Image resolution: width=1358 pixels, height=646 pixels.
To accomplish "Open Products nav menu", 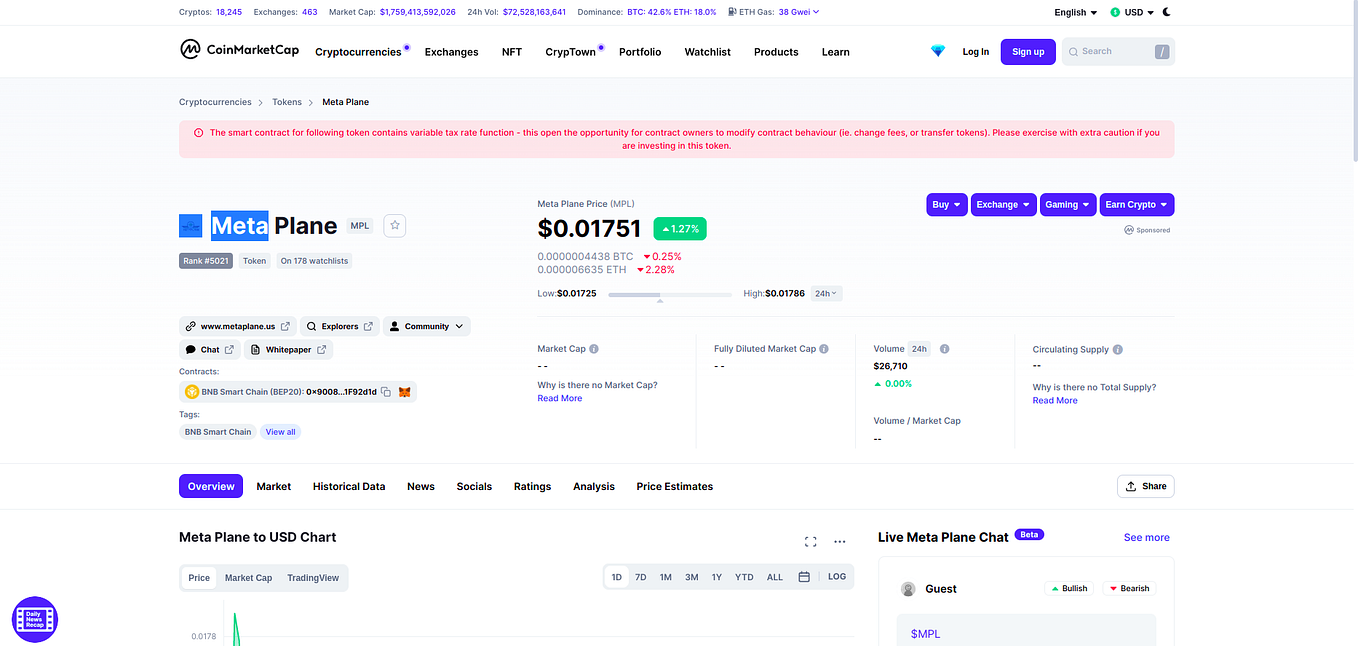I will tap(776, 52).
